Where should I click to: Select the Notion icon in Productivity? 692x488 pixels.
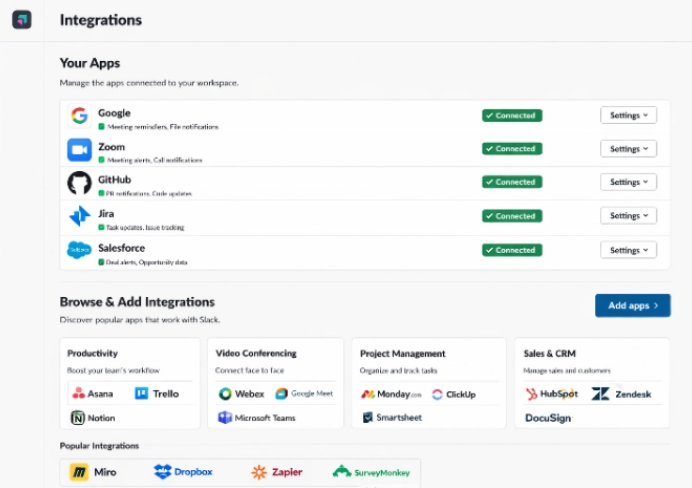coord(78,417)
